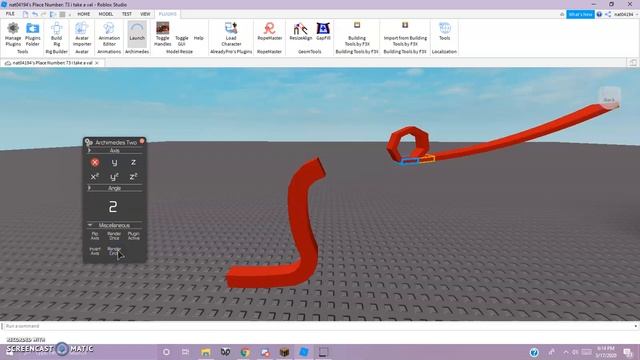Activate the GapFill tool
This screenshot has width=640, height=360.
[x=323, y=32]
